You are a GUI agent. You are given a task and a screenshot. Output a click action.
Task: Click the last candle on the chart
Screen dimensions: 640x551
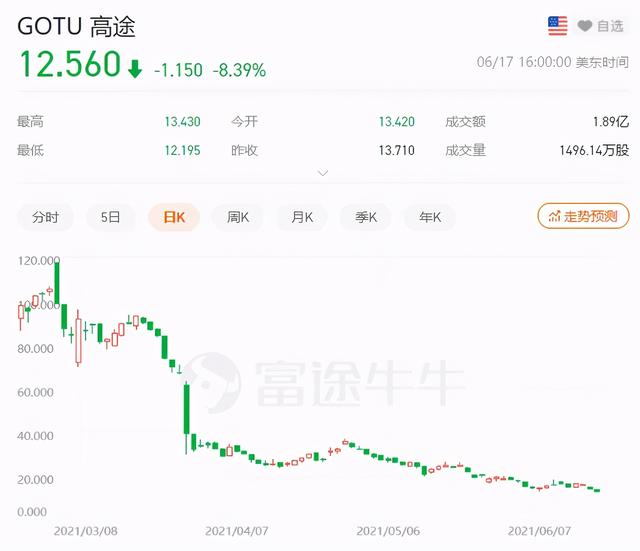point(597,490)
